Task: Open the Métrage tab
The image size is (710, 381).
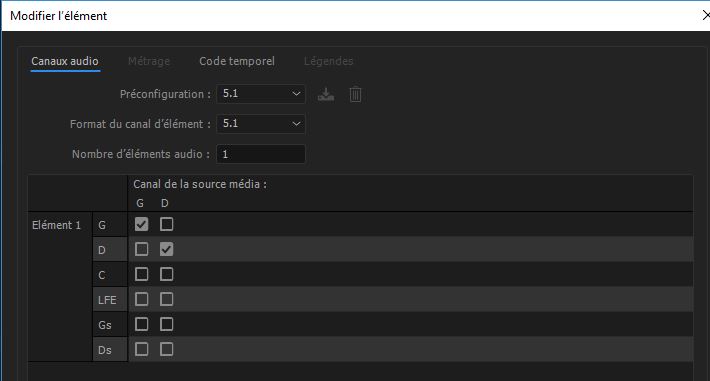Action: click(149, 61)
